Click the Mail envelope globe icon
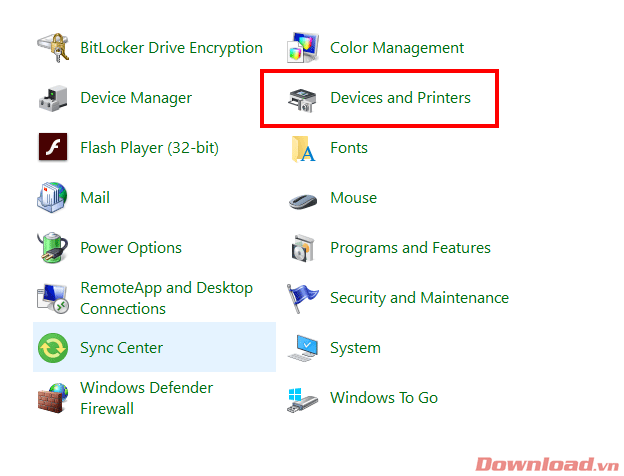 pos(52,197)
